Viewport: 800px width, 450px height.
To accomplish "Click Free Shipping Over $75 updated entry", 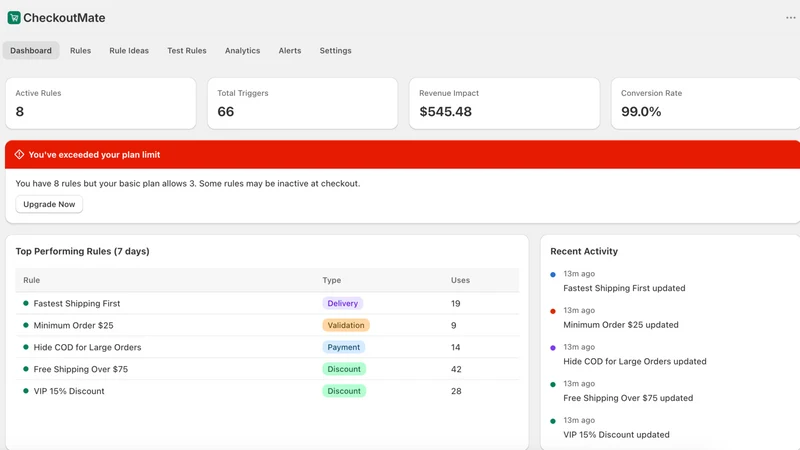I will pos(628,398).
